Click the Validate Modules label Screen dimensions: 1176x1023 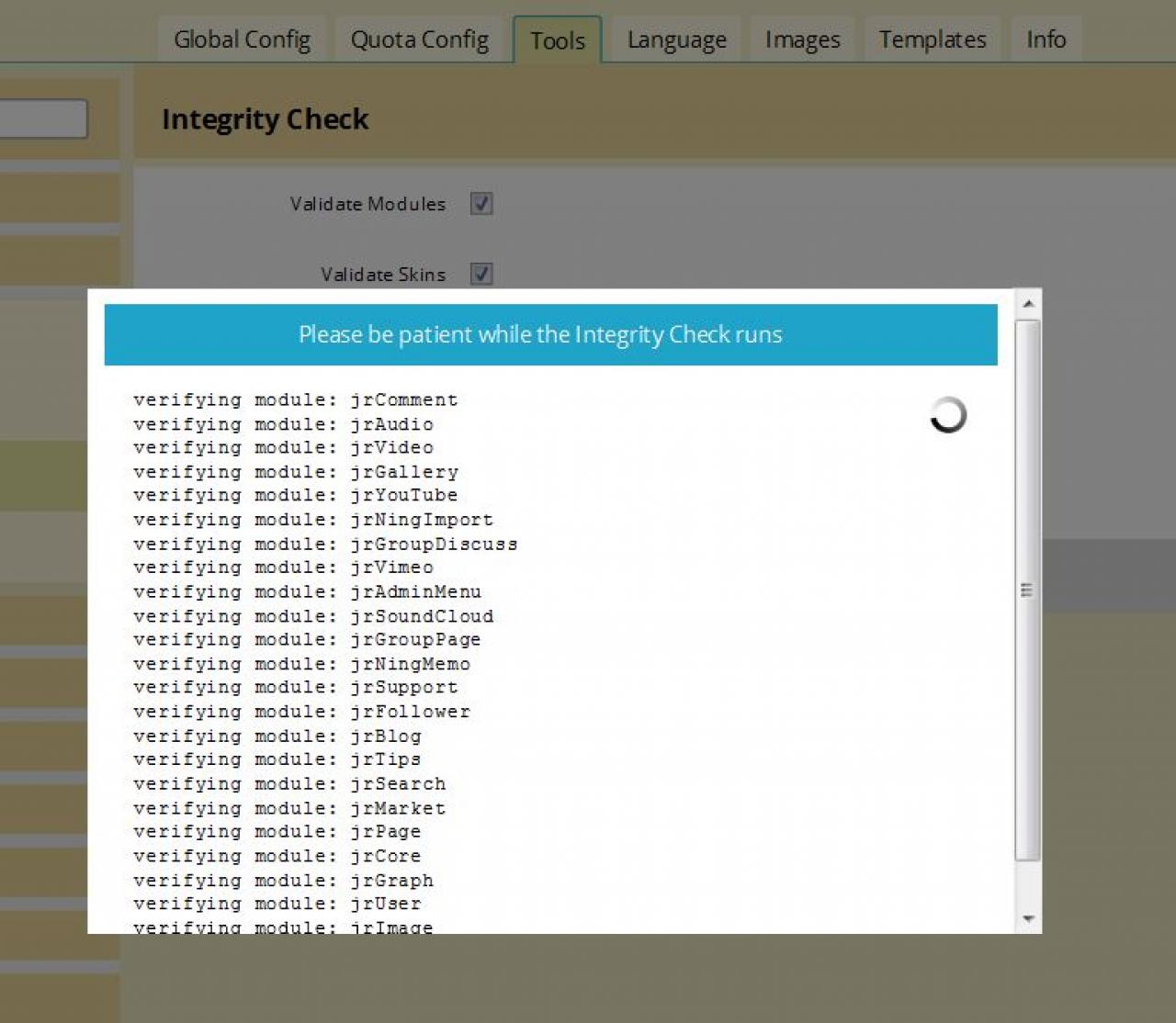367,204
